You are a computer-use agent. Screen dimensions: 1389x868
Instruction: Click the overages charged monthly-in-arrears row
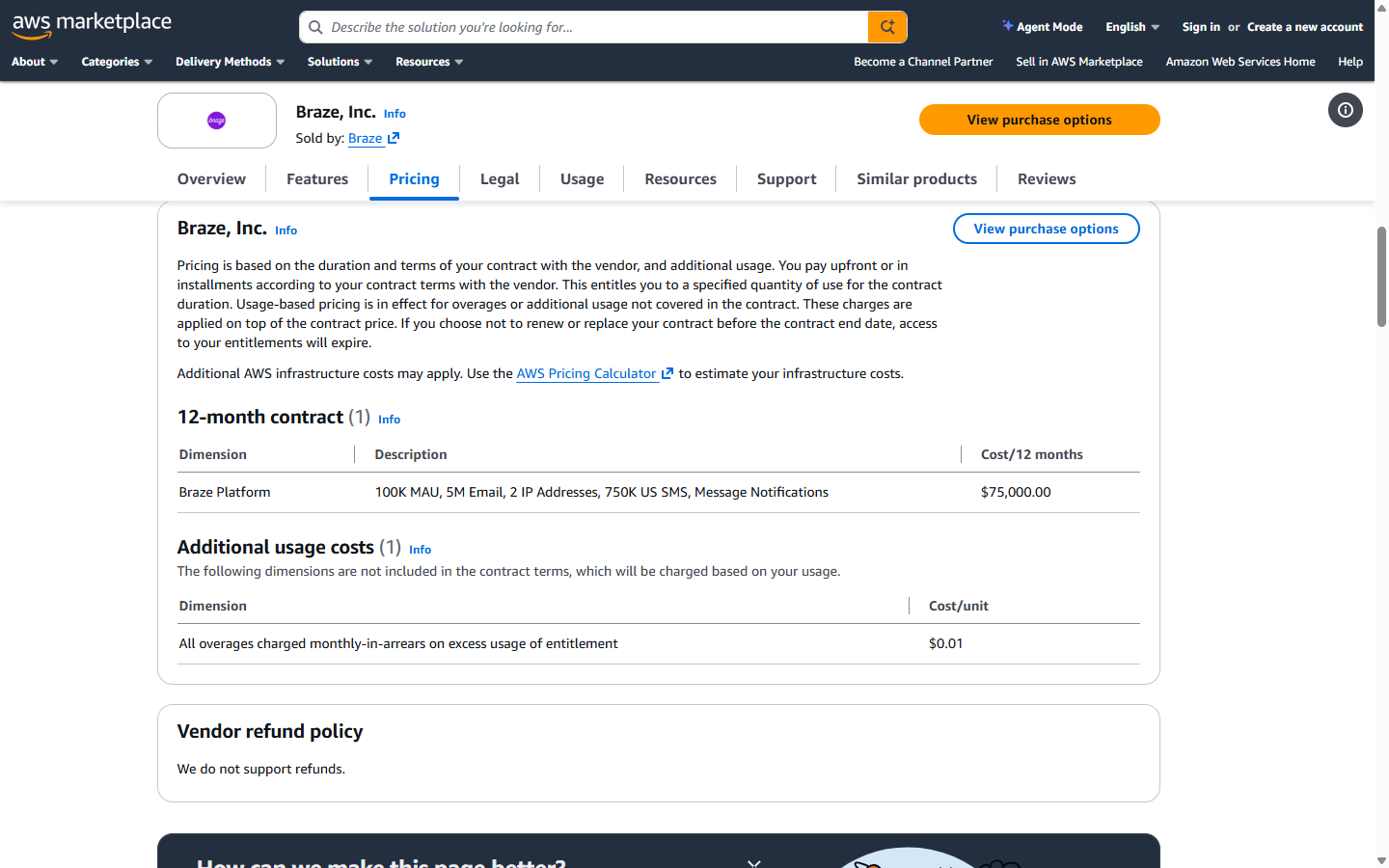658,643
